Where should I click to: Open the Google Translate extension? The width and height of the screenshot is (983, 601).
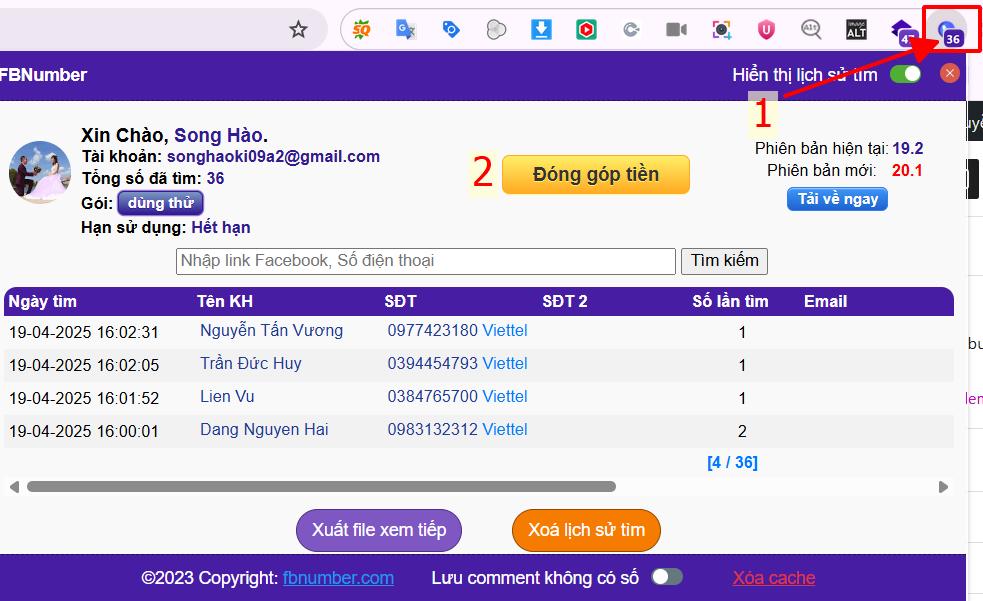(406, 29)
